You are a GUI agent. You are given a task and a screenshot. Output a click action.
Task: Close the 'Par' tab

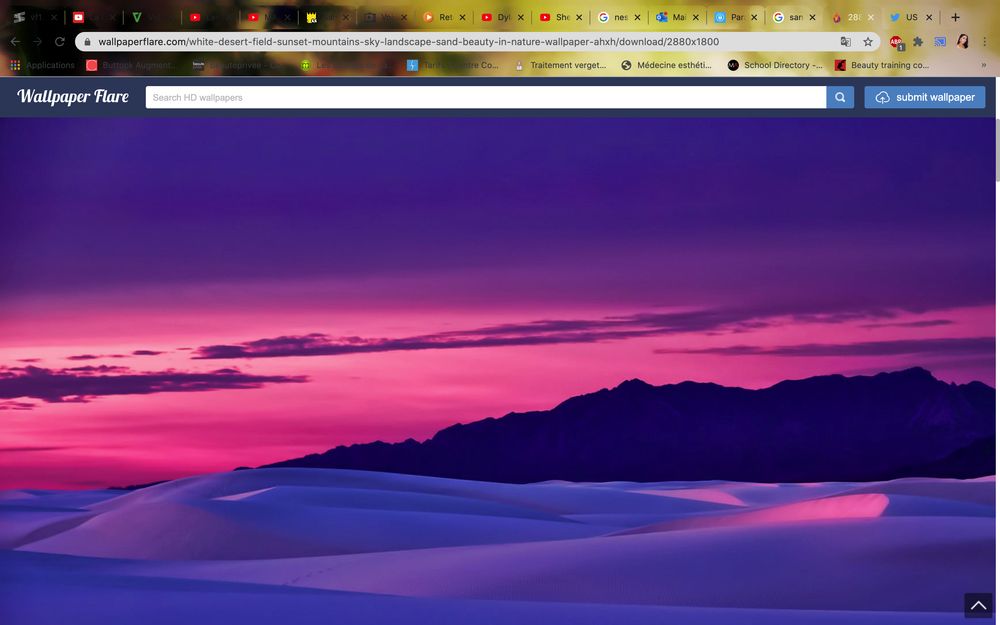click(754, 17)
